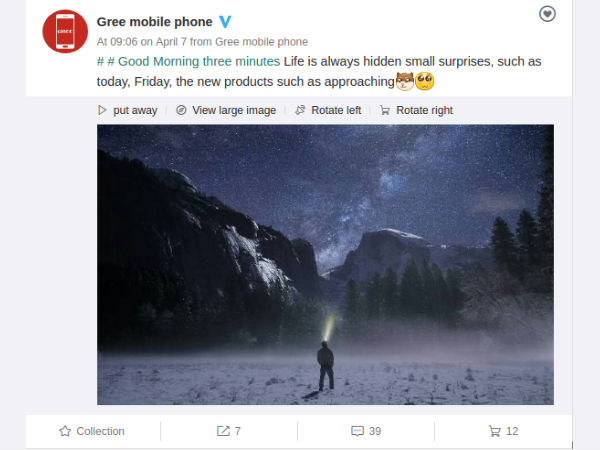Open the Good Morning three minutes hashtag
This screenshot has height=450, width=600.
188,62
